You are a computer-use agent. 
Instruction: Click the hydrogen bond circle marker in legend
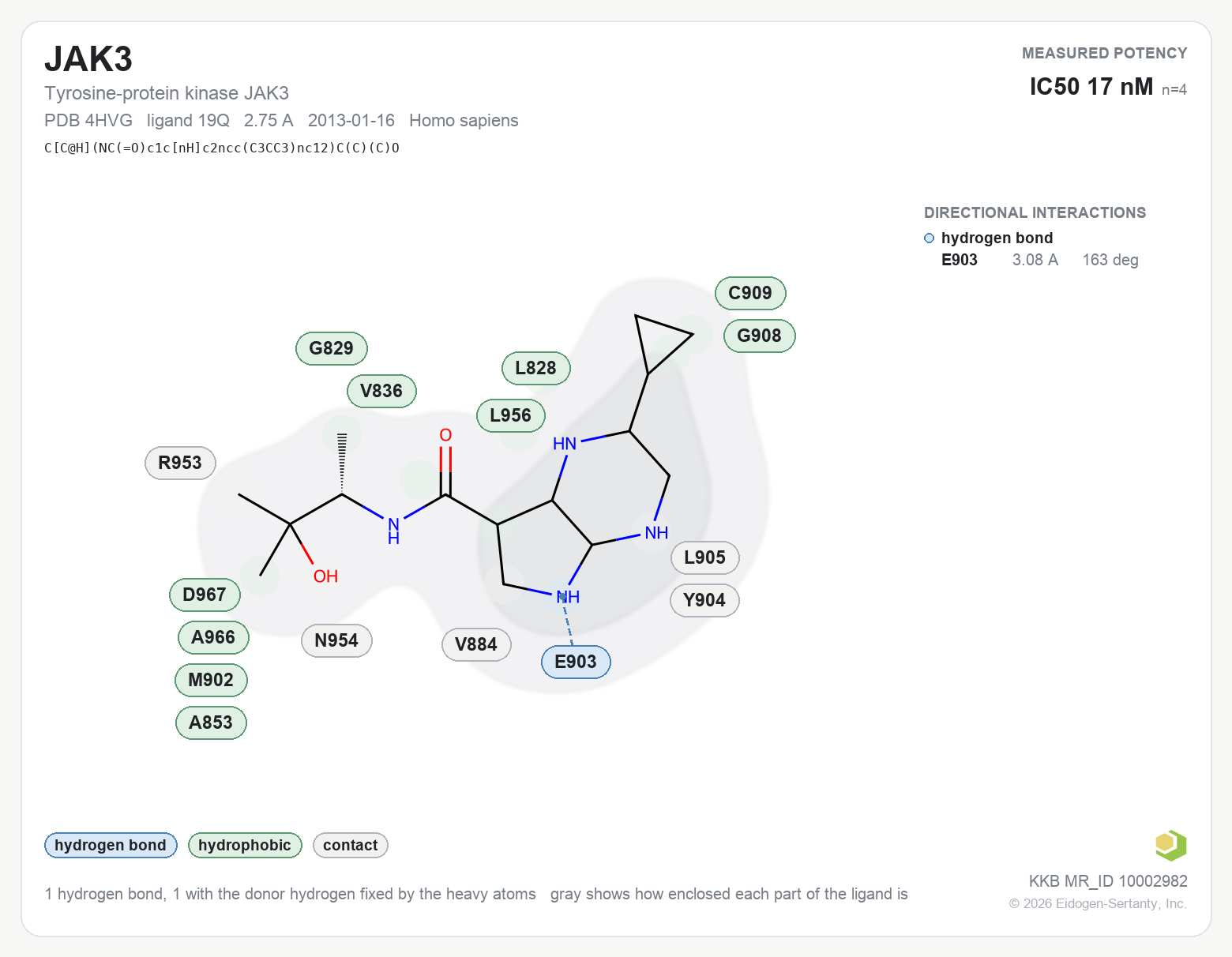tap(929, 238)
